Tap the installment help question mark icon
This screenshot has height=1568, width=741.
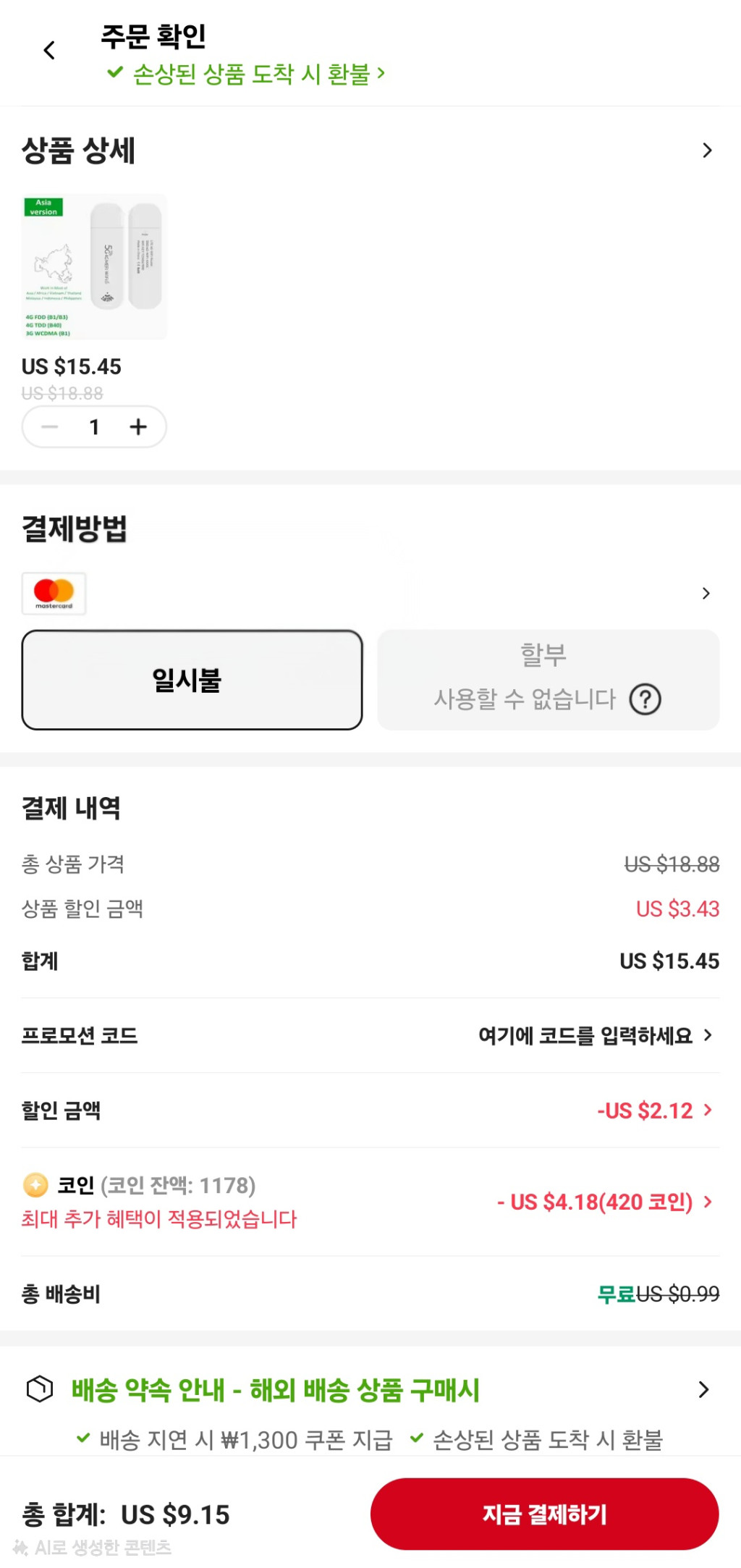point(645,699)
